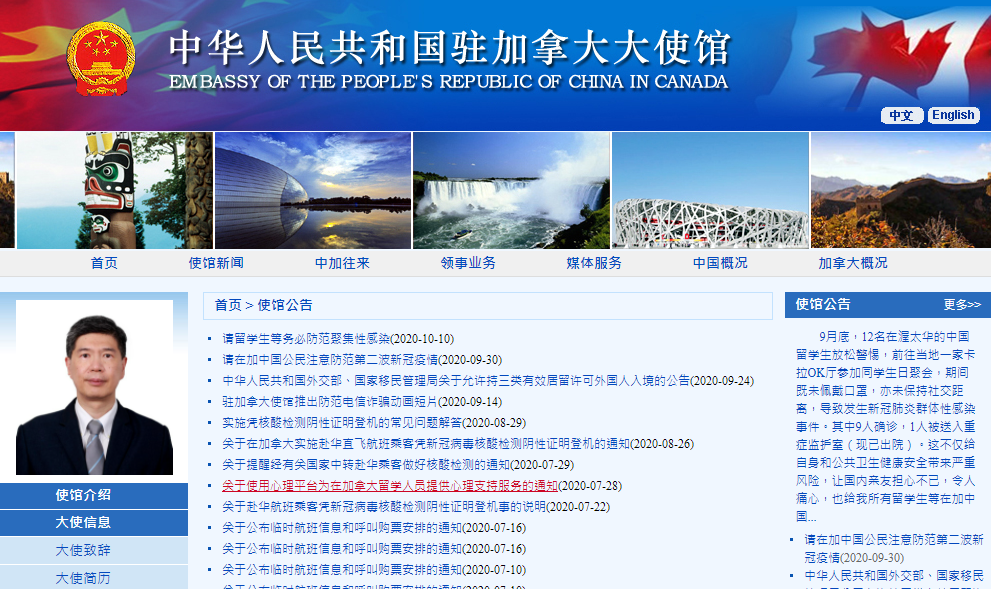992x589 pixels.
Task: Open the red highlighted 心理平台 notice link
Action: [x=390, y=486]
